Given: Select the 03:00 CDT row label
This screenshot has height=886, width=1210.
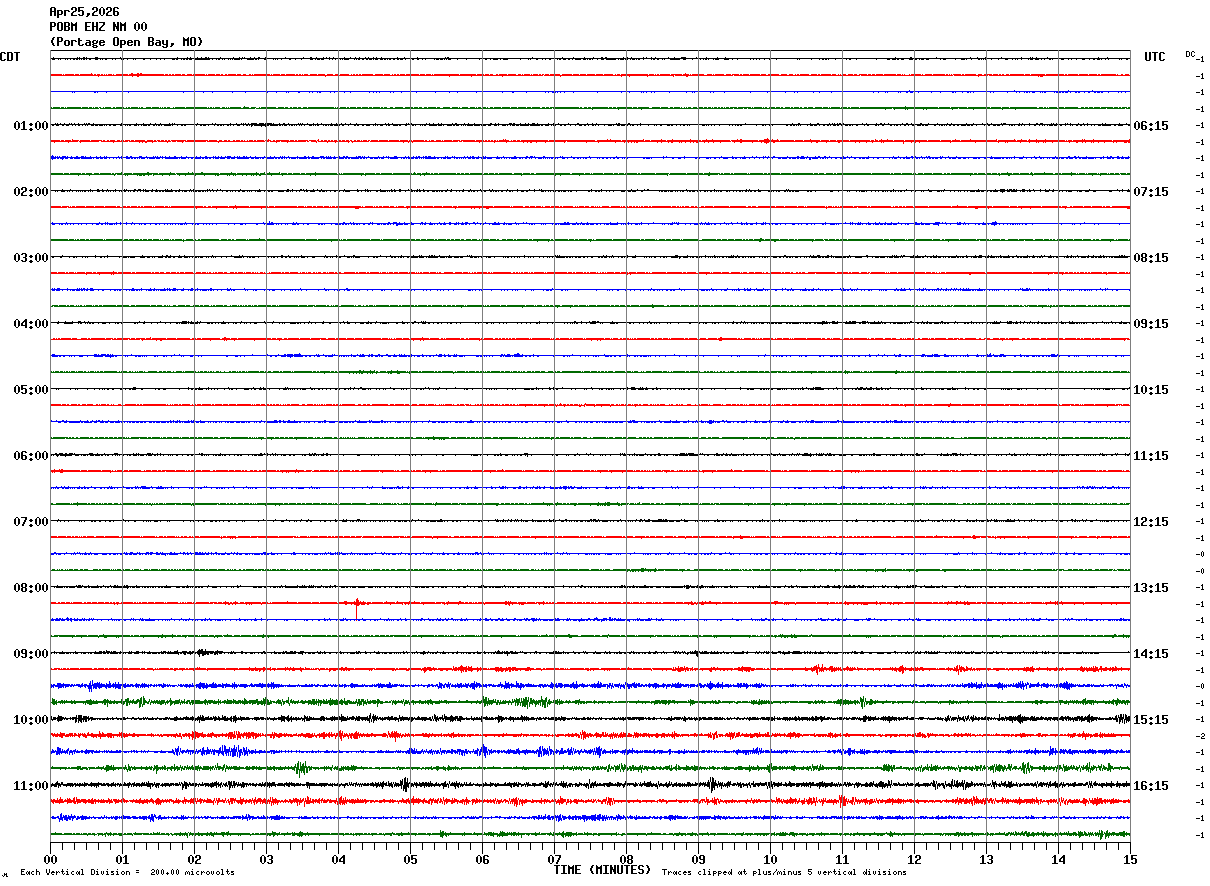Looking at the screenshot, I should point(31,258).
